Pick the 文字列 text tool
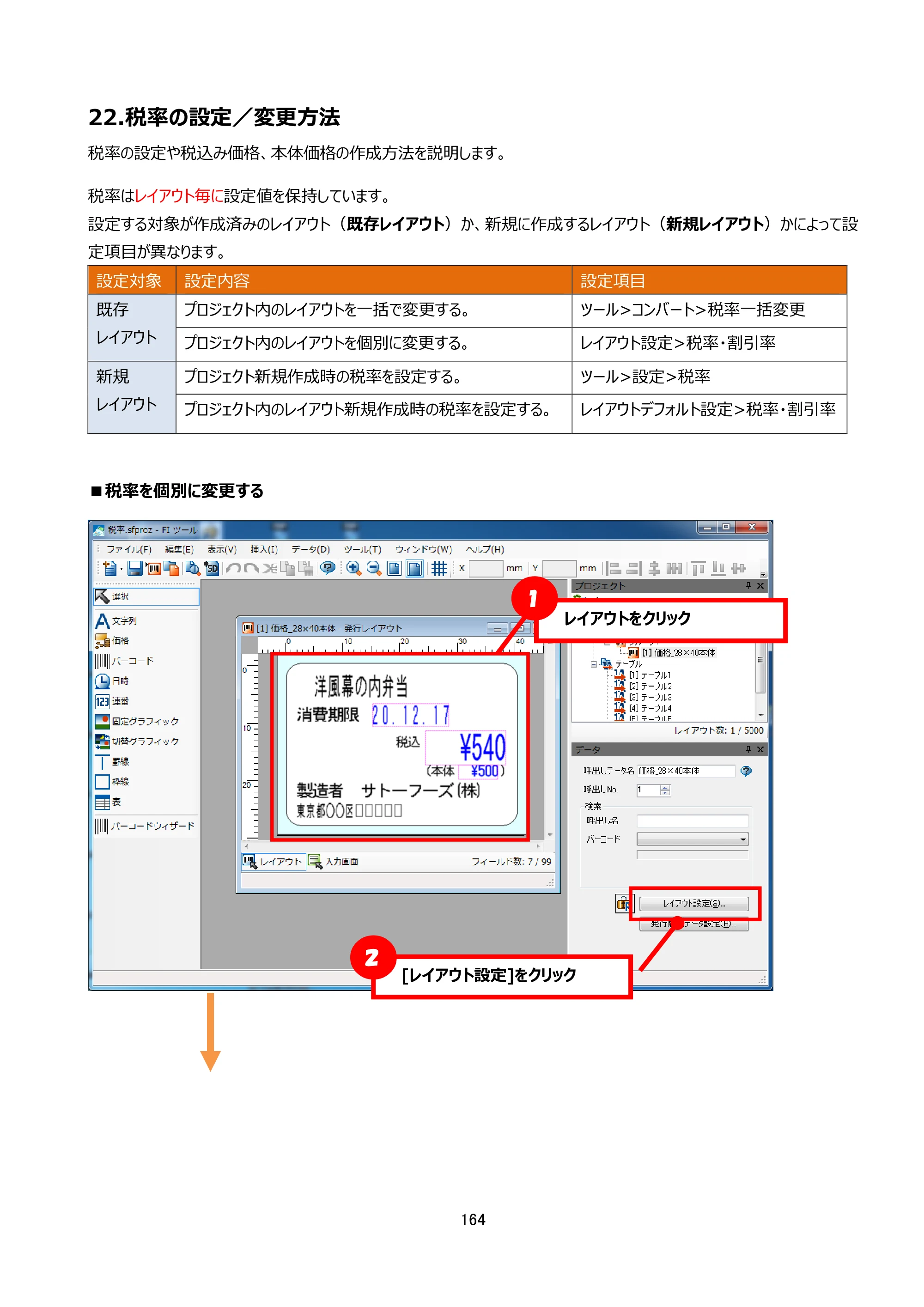 tap(116, 620)
